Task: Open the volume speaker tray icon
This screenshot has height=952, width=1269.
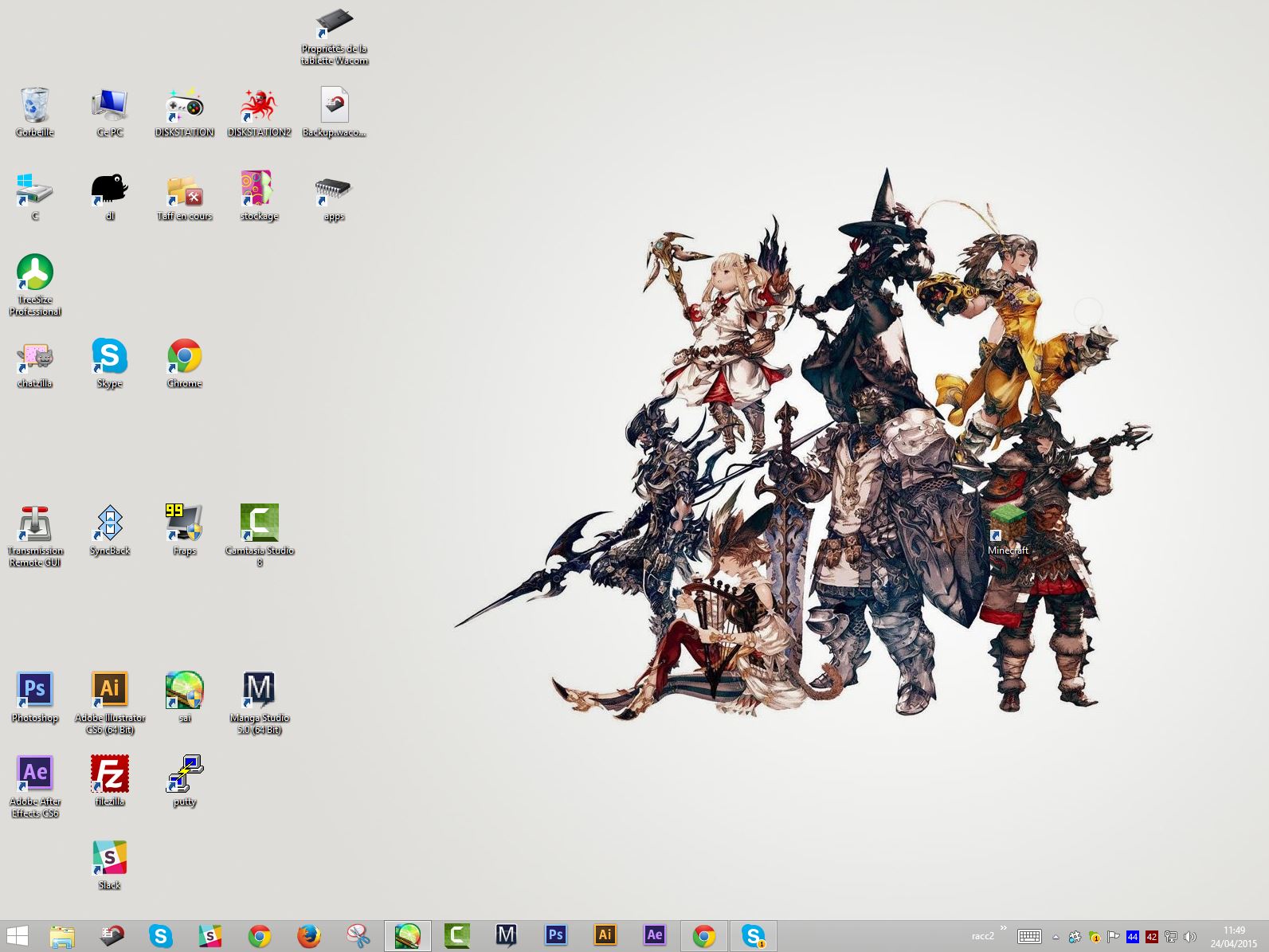Action: pos(1189,937)
